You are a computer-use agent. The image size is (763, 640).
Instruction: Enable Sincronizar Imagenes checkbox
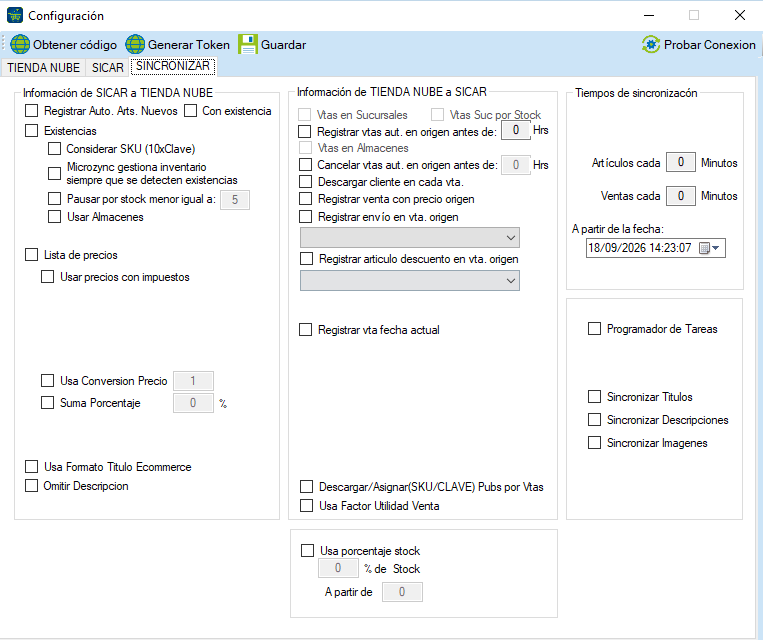(x=594, y=442)
